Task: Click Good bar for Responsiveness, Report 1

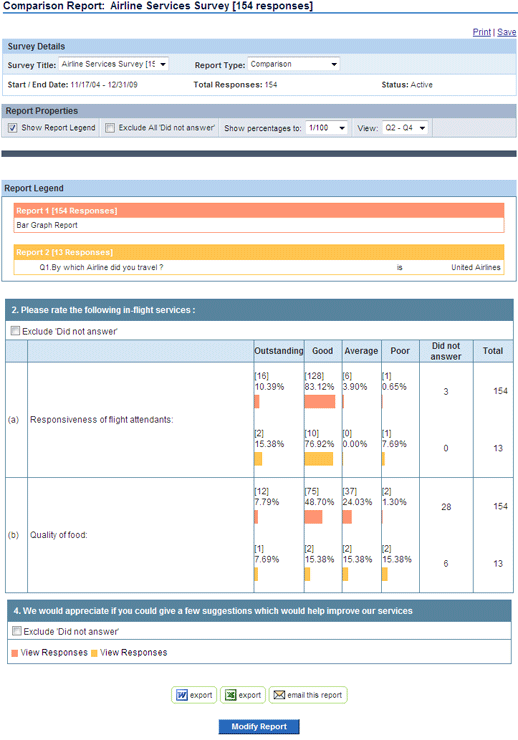Action: point(320,402)
